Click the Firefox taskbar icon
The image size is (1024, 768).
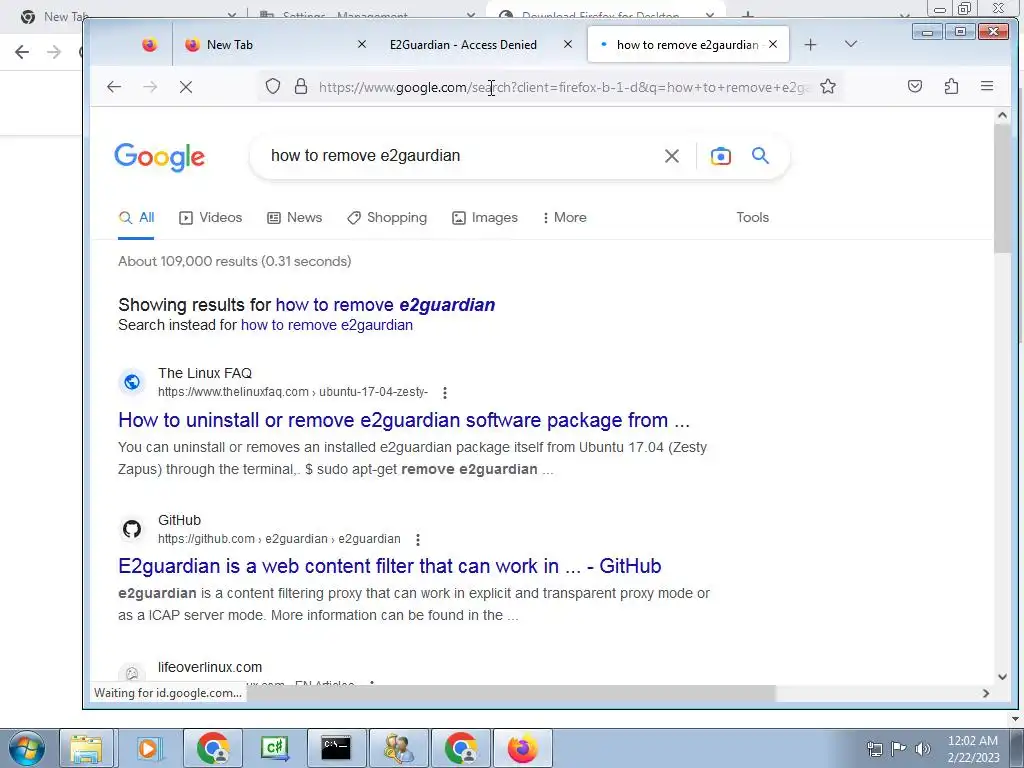coord(522,748)
